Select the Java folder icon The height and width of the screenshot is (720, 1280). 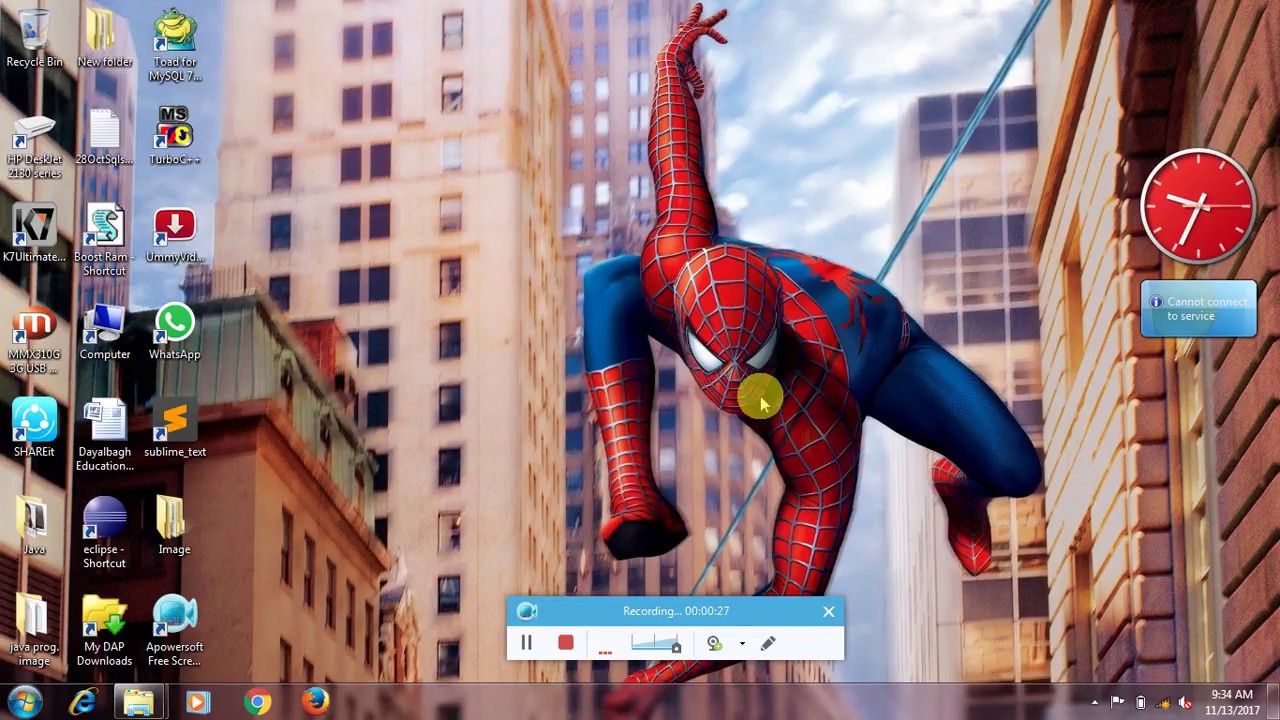pos(35,526)
